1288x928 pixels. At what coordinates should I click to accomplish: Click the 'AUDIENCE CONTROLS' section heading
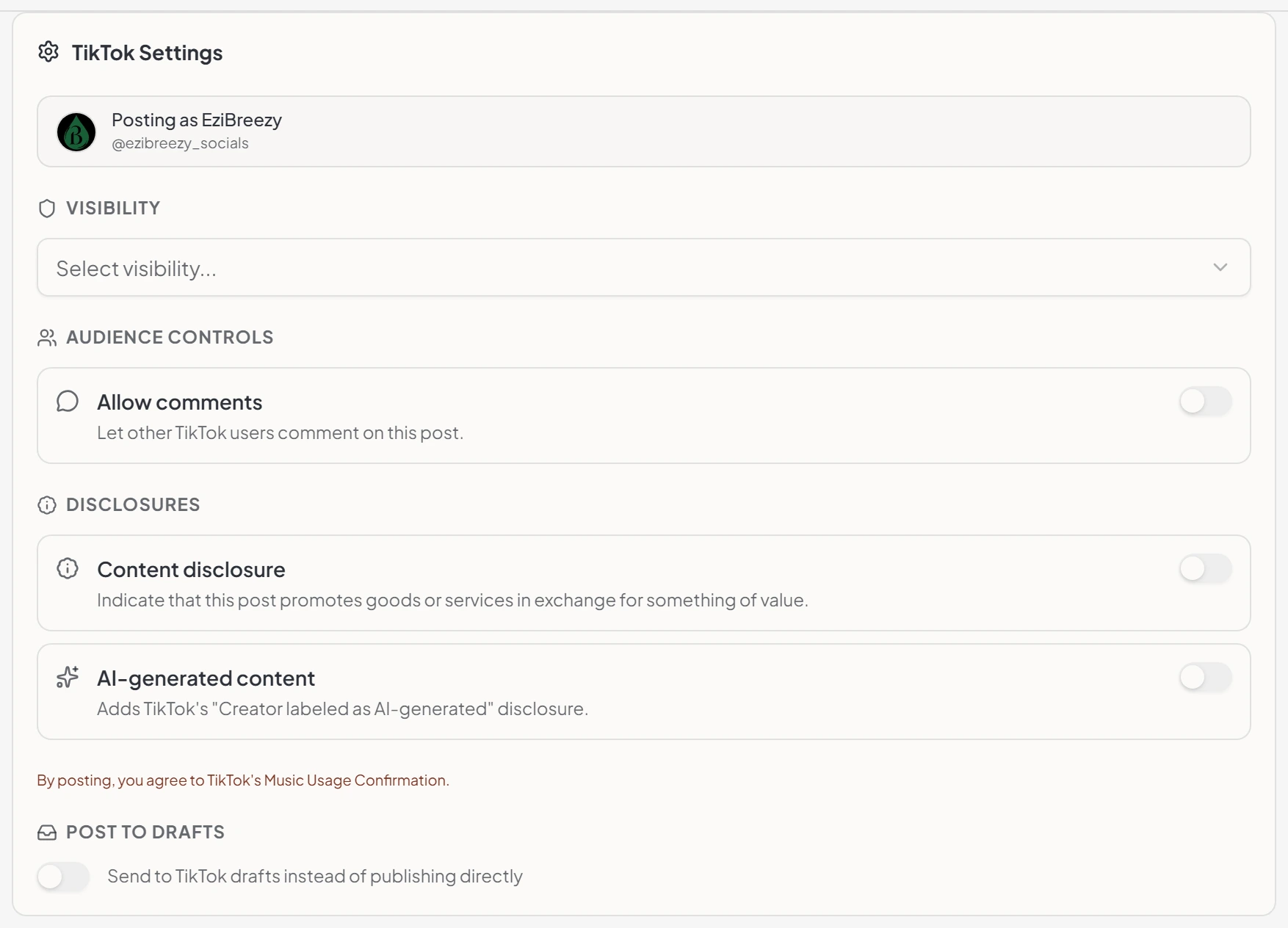(170, 338)
